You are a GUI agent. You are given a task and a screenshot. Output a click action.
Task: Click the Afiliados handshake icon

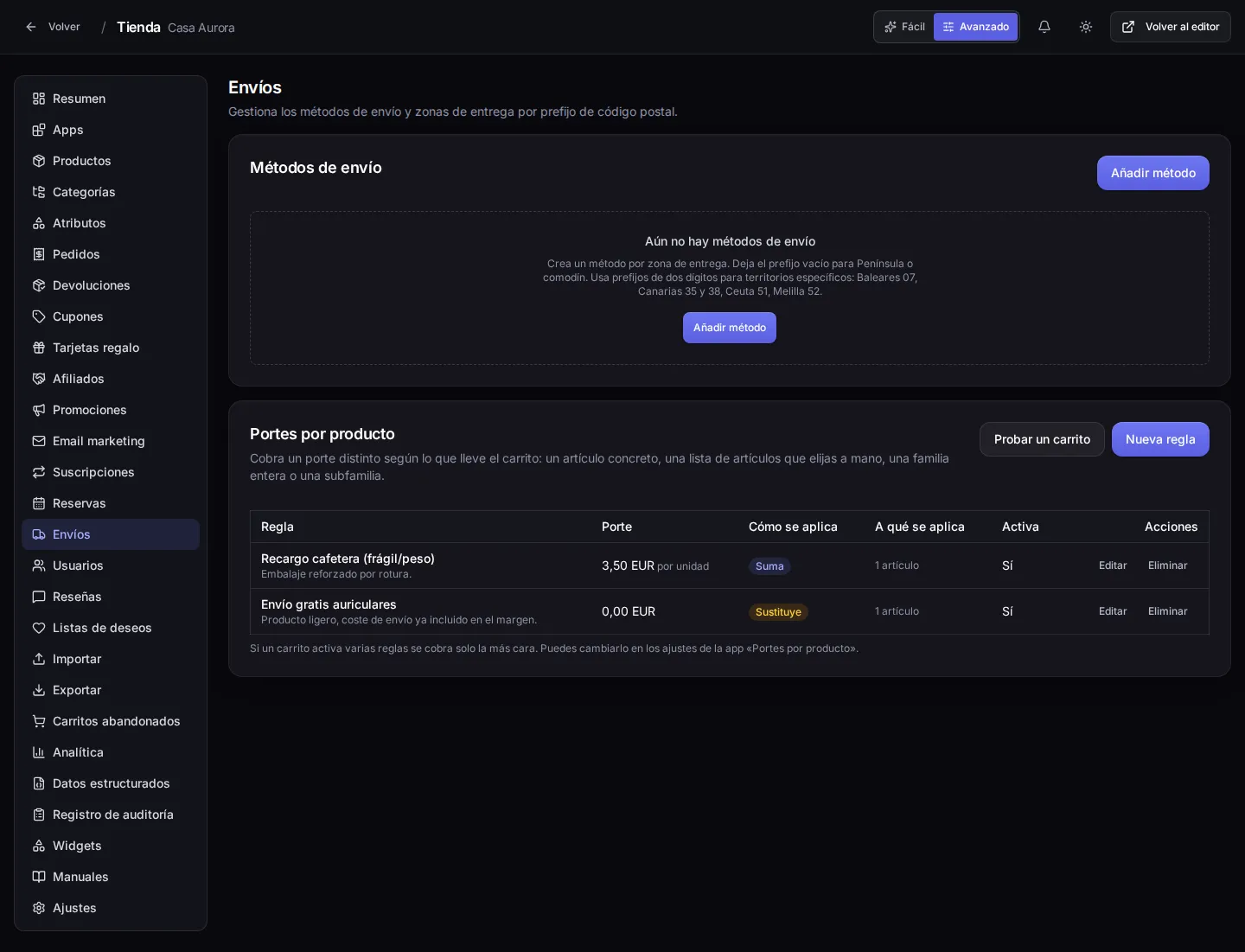(x=39, y=379)
